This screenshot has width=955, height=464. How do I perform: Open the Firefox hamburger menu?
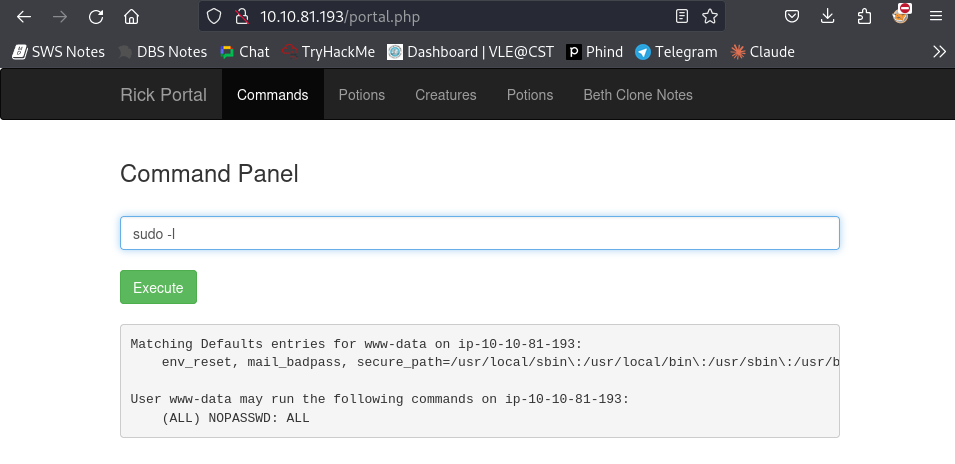pos(936,16)
